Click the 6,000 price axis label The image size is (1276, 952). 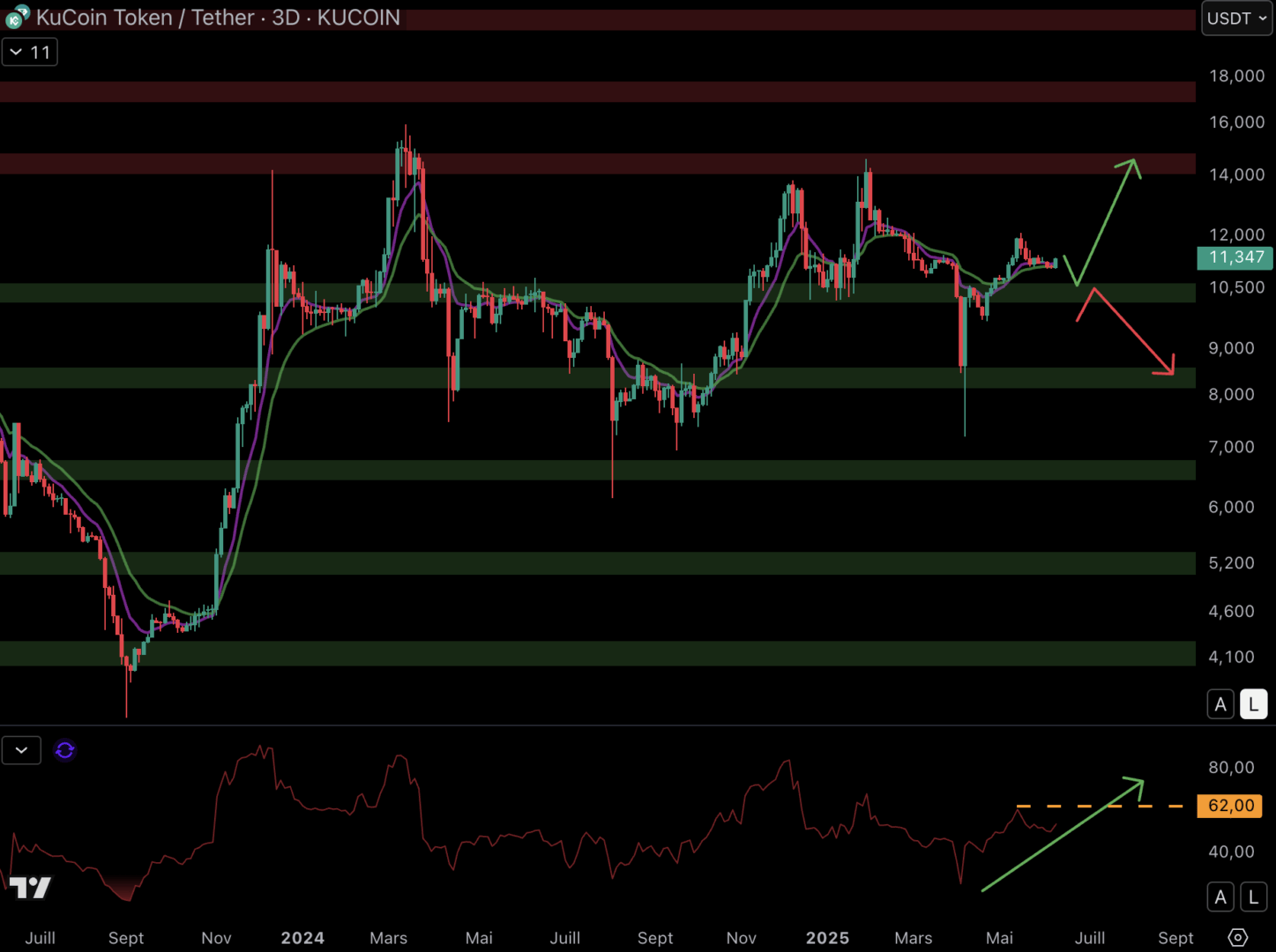[x=1231, y=507]
